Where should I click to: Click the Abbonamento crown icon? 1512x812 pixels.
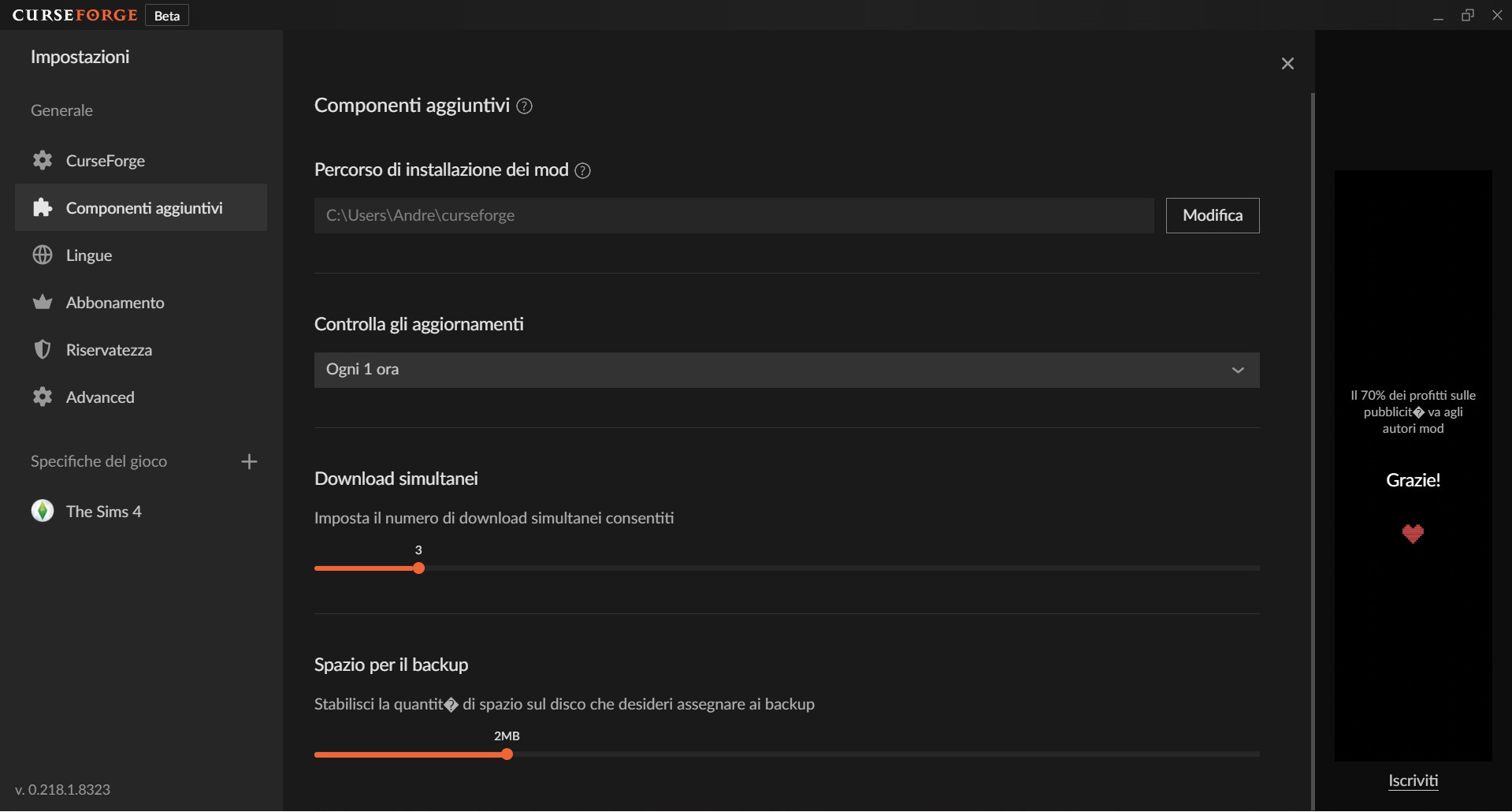click(x=43, y=303)
